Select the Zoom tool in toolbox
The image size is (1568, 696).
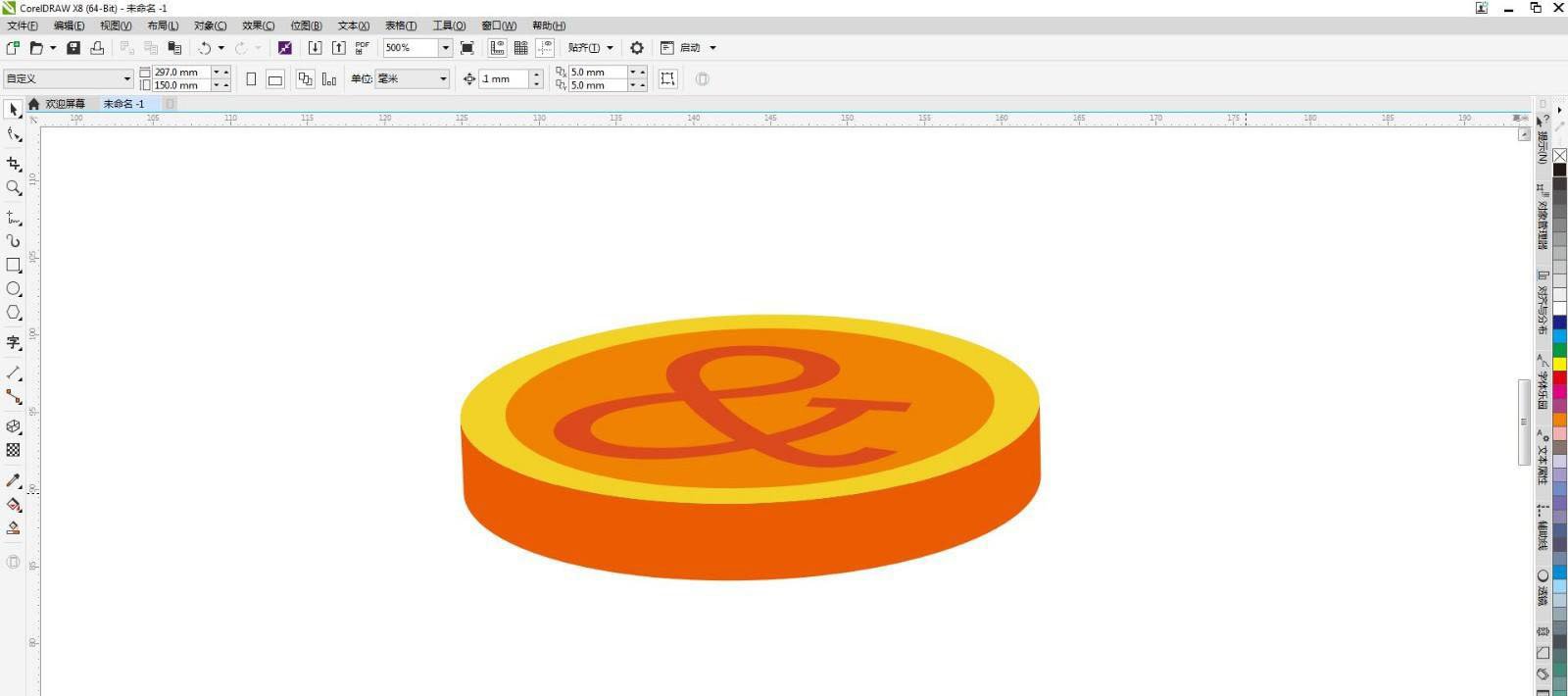click(14, 187)
